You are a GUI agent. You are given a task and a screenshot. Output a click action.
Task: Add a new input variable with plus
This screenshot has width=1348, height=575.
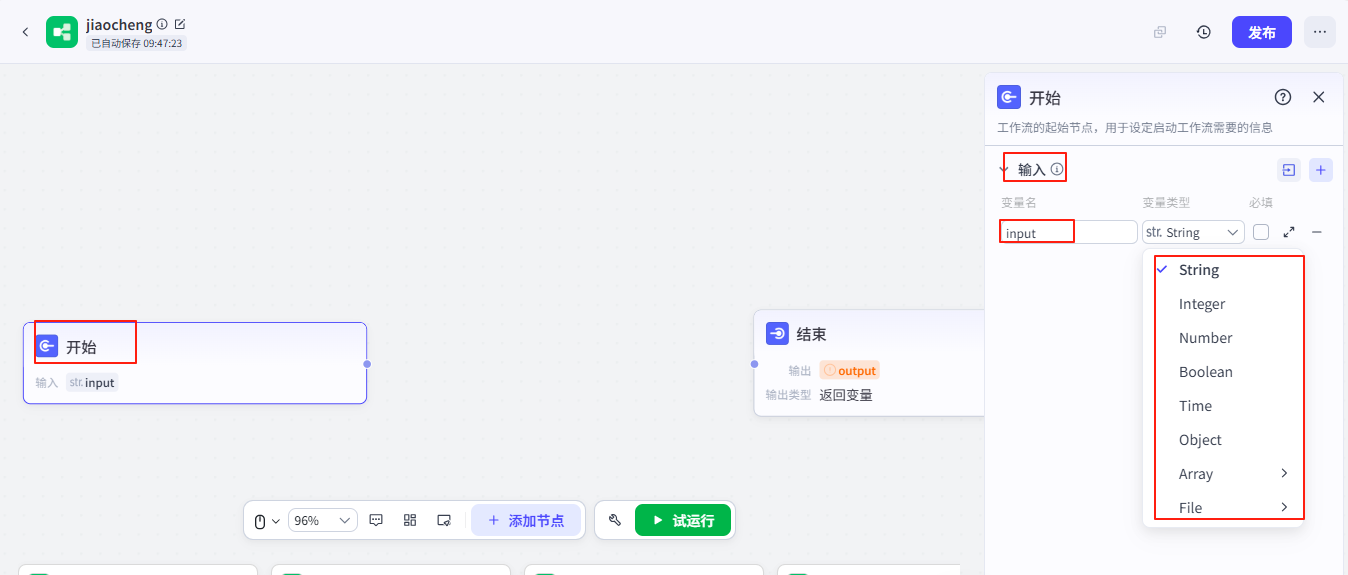coord(1321,170)
